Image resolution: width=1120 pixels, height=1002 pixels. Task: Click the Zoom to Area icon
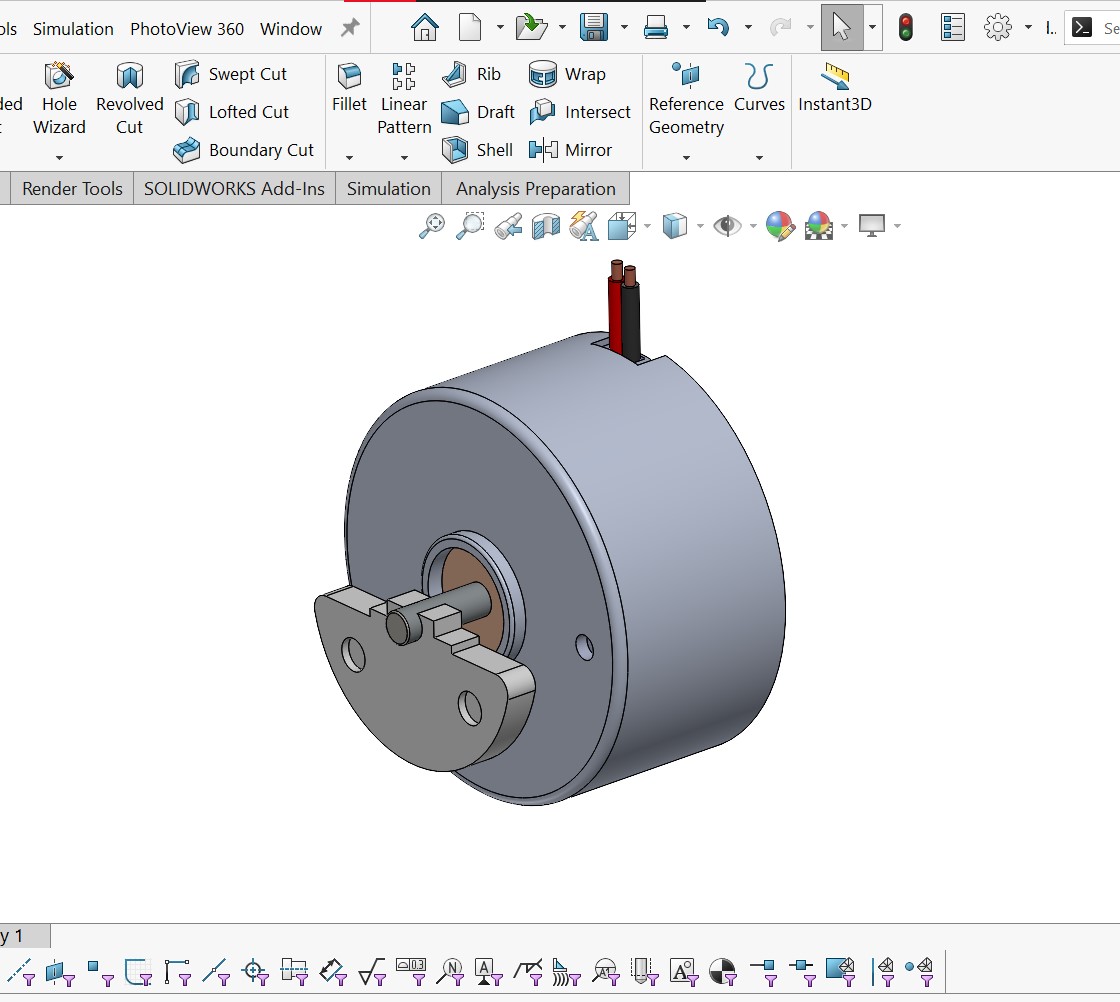pyautogui.click(x=470, y=226)
